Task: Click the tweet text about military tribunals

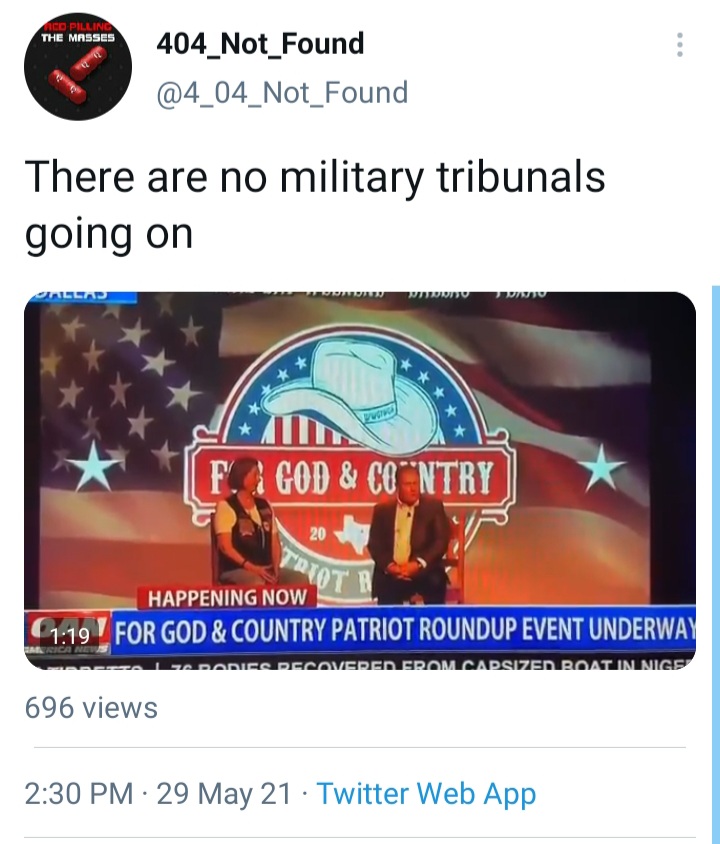Action: coord(315,205)
